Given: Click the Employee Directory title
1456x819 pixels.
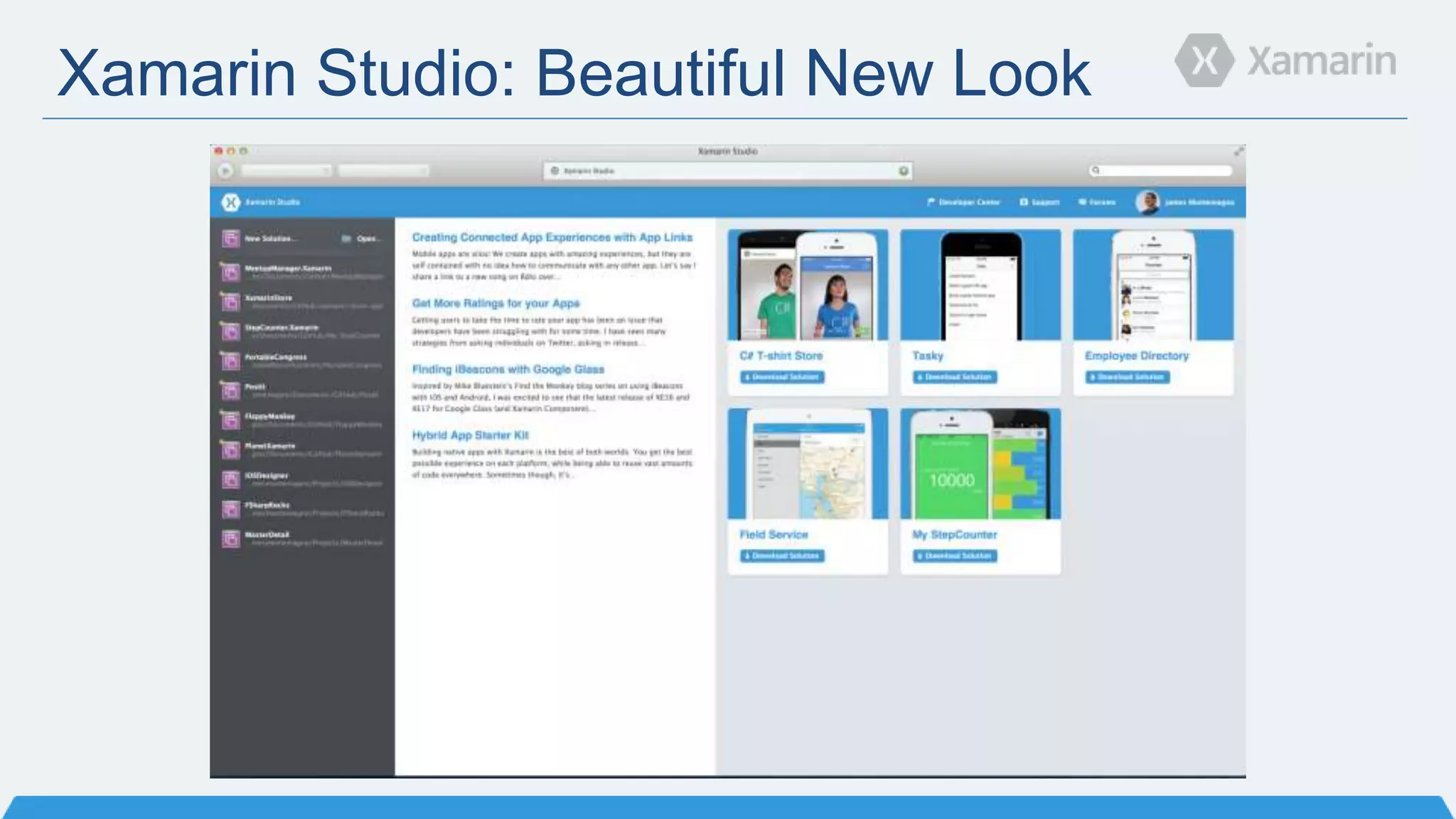Looking at the screenshot, I should [x=1137, y=355].
